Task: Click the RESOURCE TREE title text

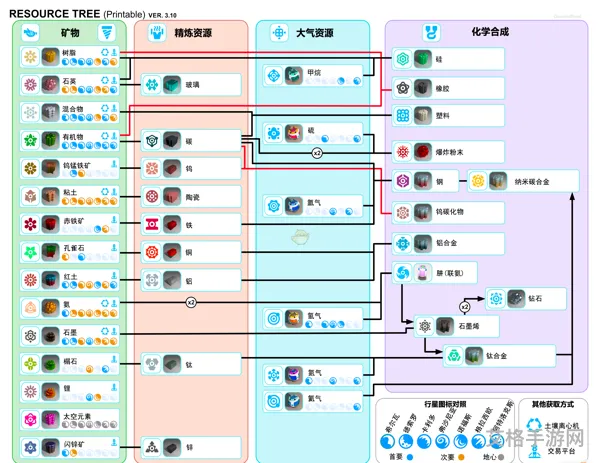Action: [x=54, y=14]
